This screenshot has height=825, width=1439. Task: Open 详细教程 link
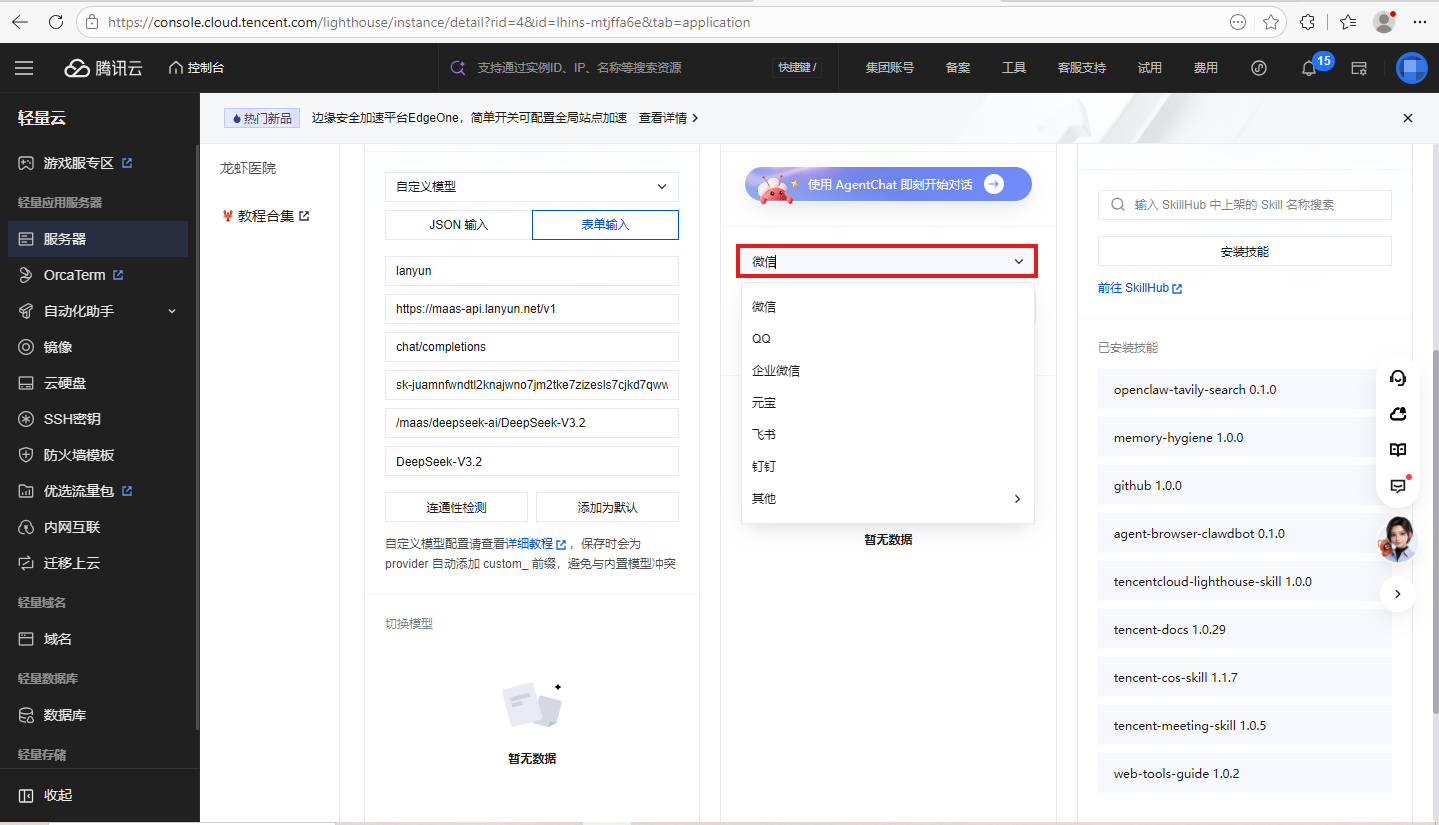tap(535, 544)
